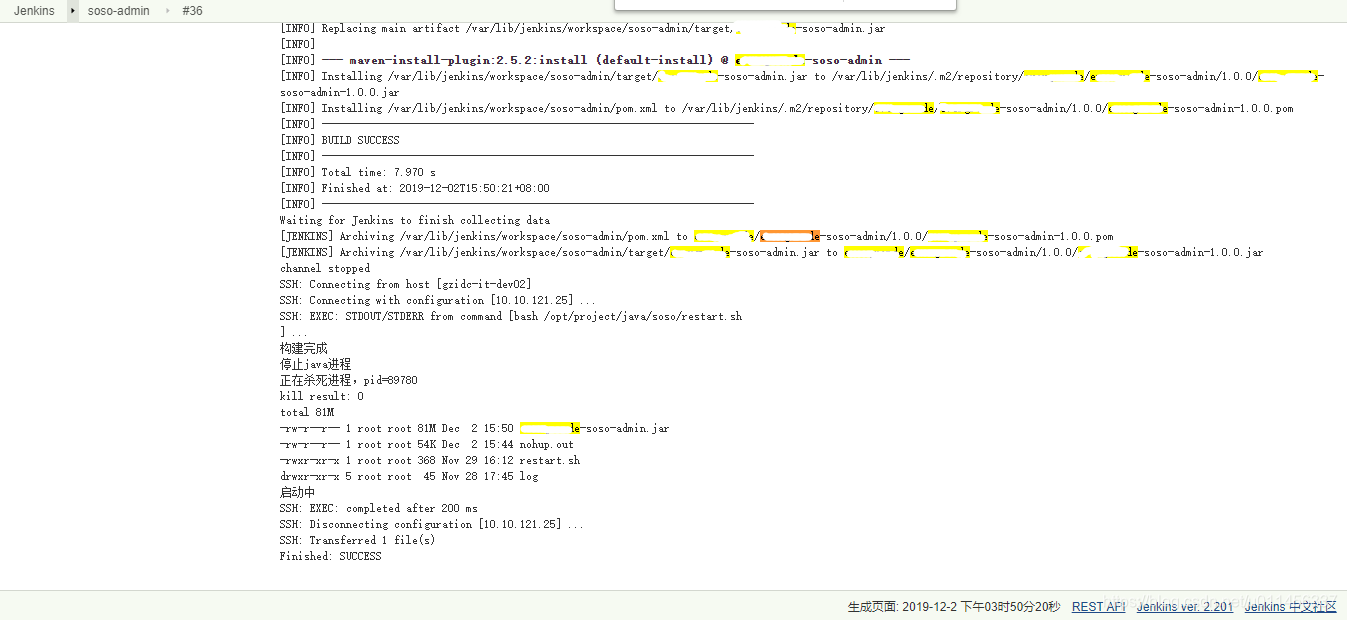The width and height of the screenshot is (1347, 620).
Task: Click the page generated timestamp in footer
Action: (x=954, y=607)
